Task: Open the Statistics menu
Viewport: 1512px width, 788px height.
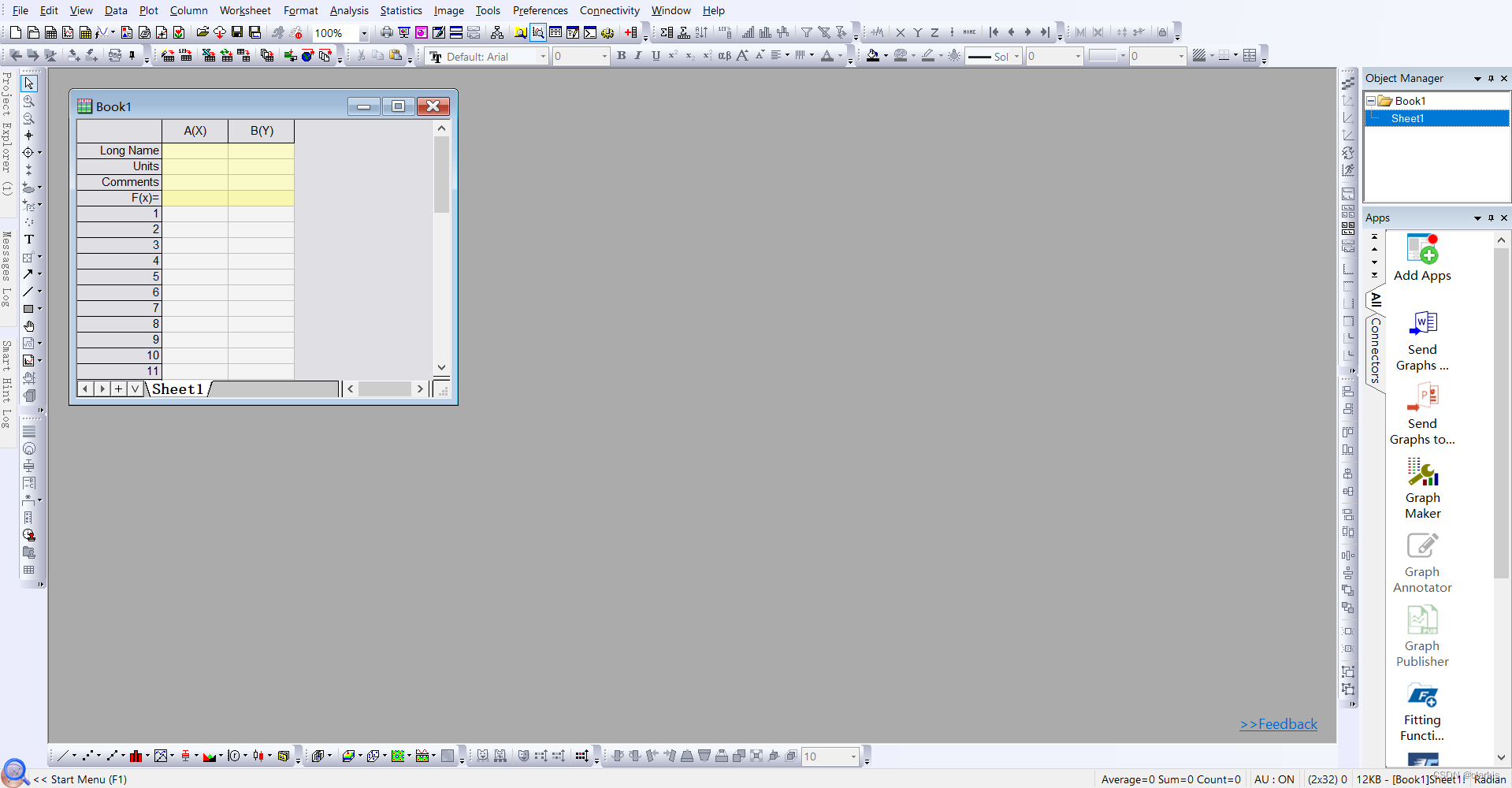Action: (401, 10)
